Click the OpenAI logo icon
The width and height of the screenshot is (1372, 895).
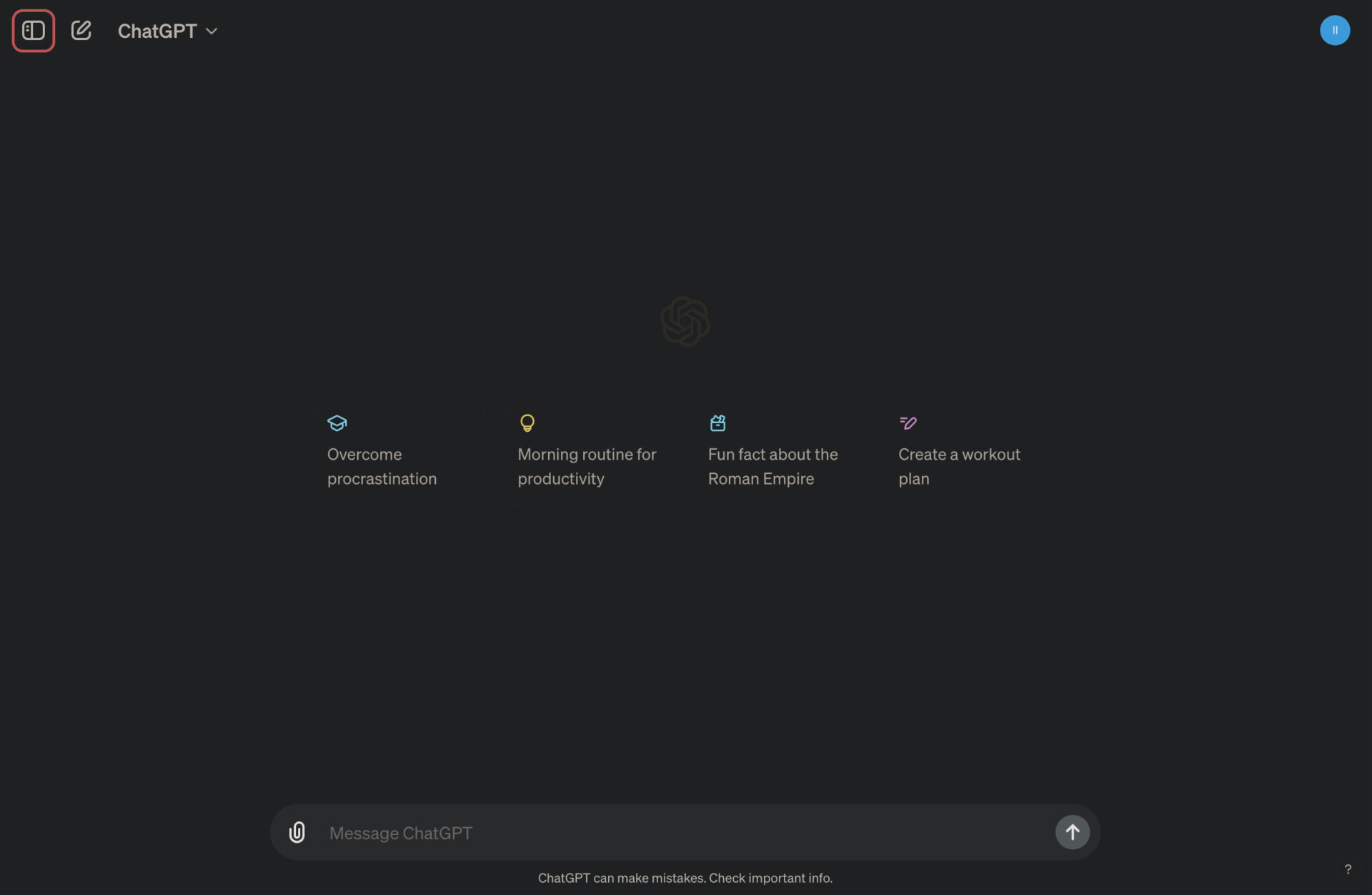[685, 320]
